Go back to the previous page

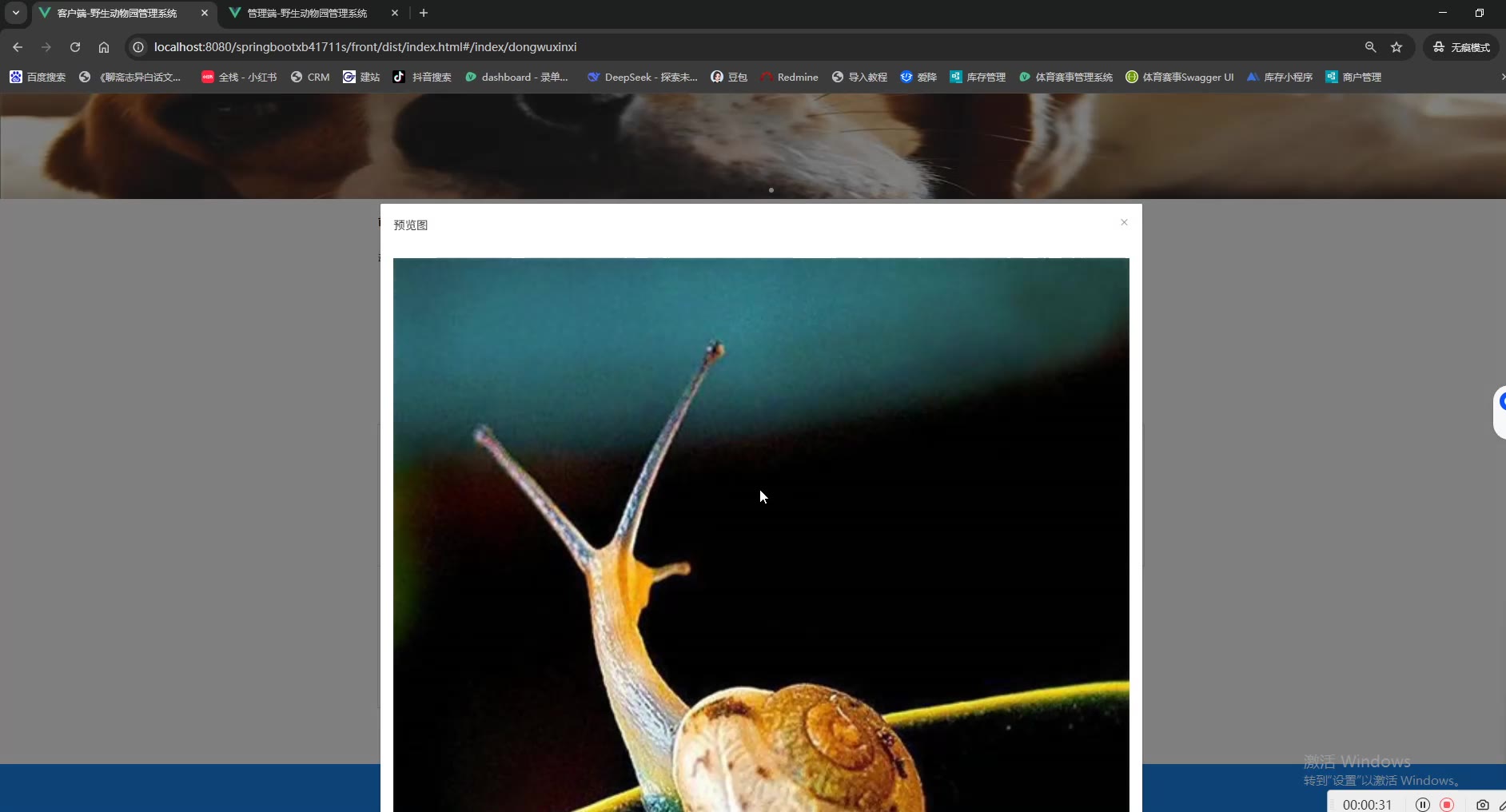(x=18, y=47)
